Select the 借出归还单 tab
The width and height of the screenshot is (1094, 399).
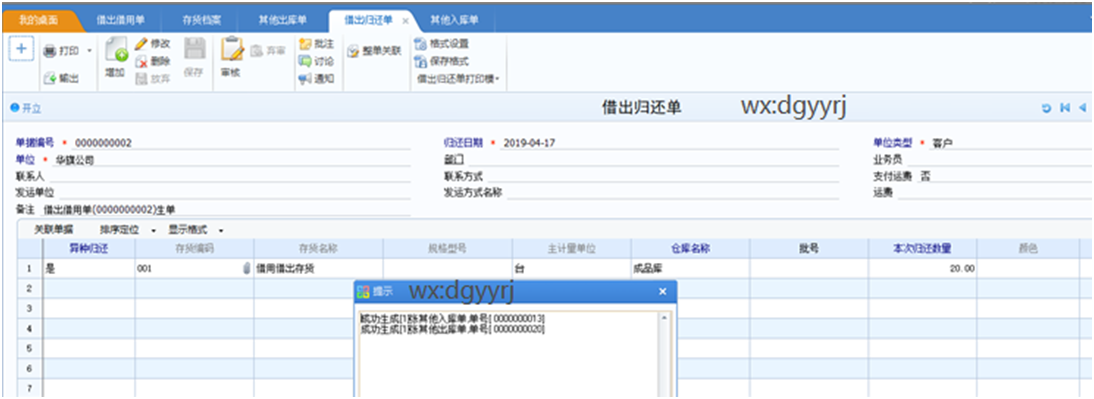368,20
